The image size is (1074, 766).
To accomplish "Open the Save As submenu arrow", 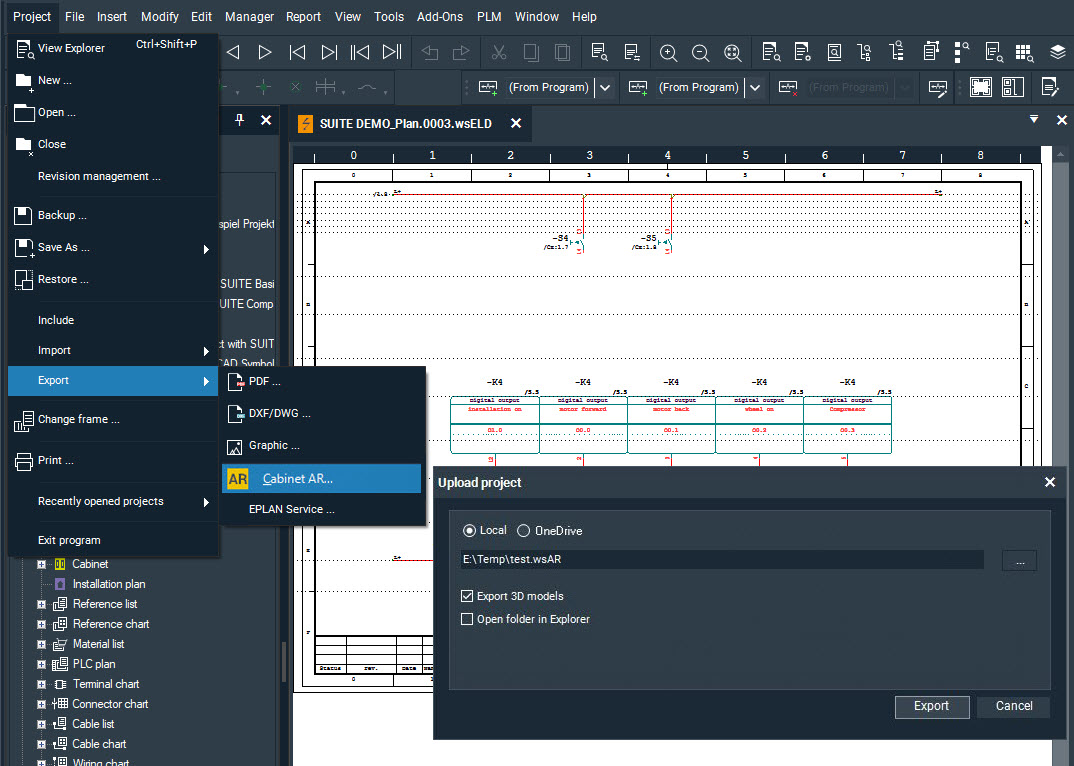I will (205, 249).
